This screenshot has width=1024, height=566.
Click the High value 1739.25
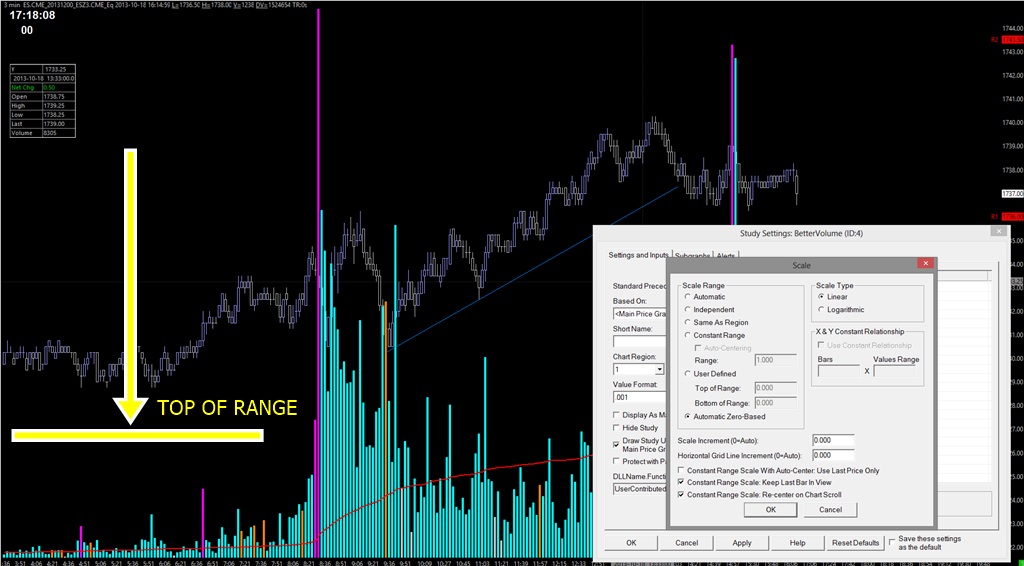click(54, 105)
